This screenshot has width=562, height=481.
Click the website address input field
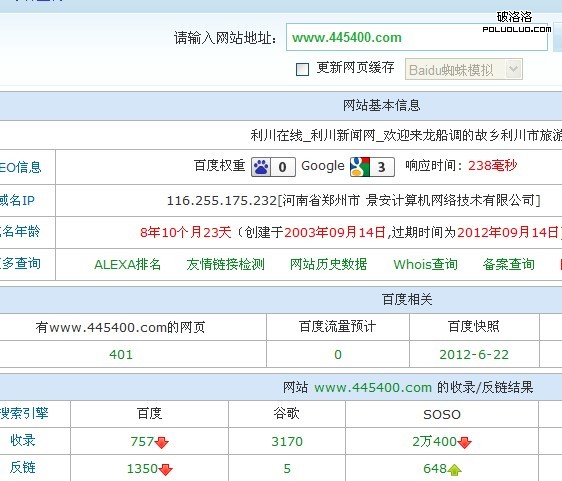[x=416, y=37]
